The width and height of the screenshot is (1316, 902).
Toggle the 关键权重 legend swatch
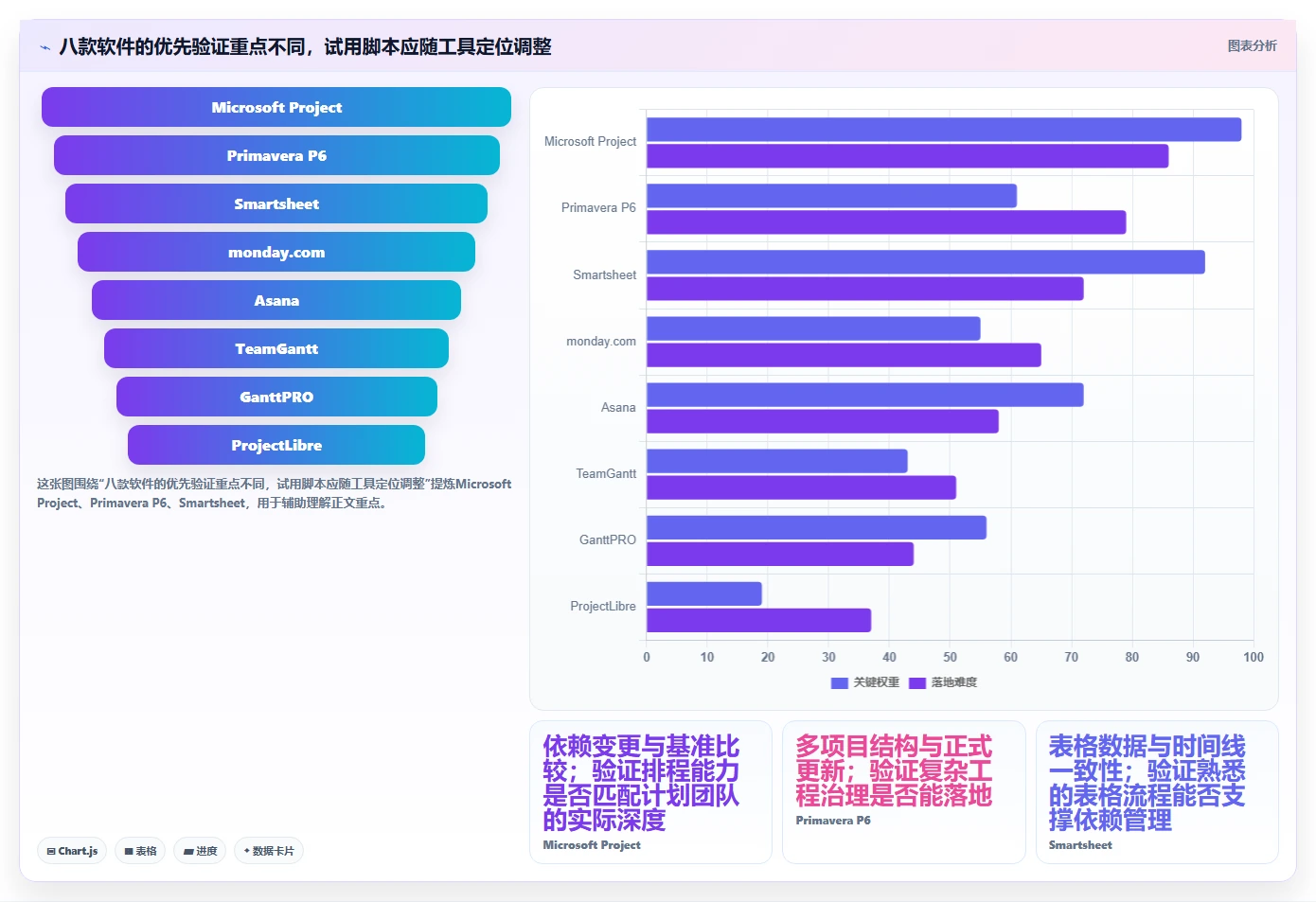click(x=839, y=682)
